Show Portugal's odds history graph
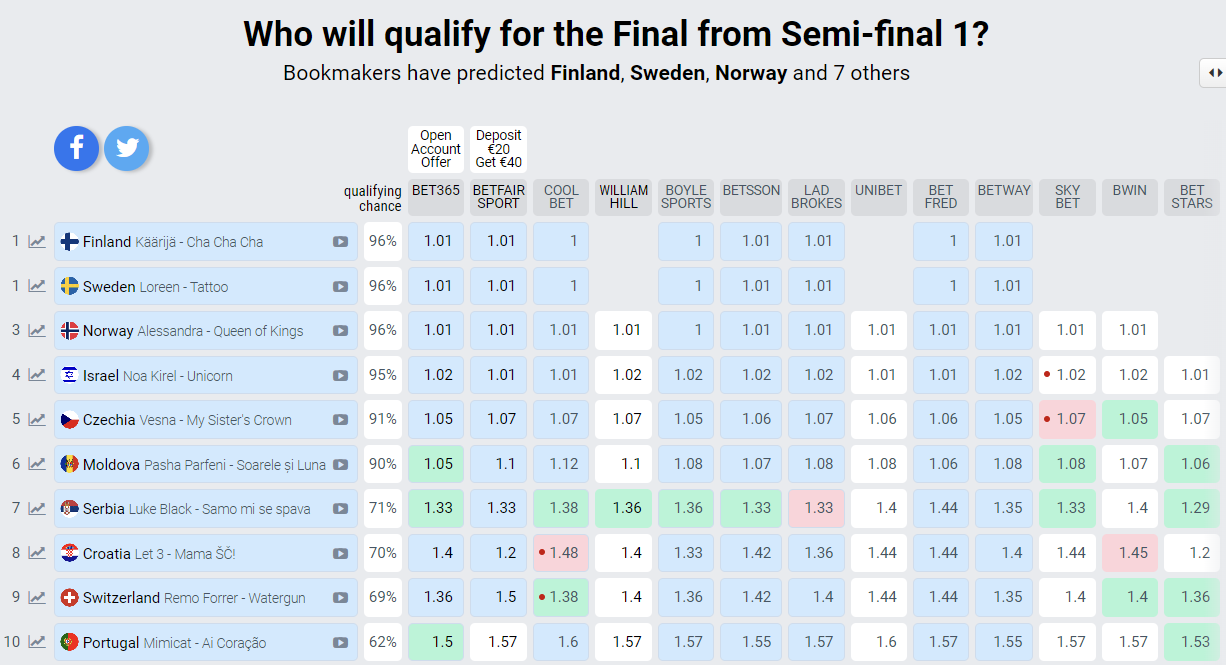The image size is (1226, 665). point(37,642)
